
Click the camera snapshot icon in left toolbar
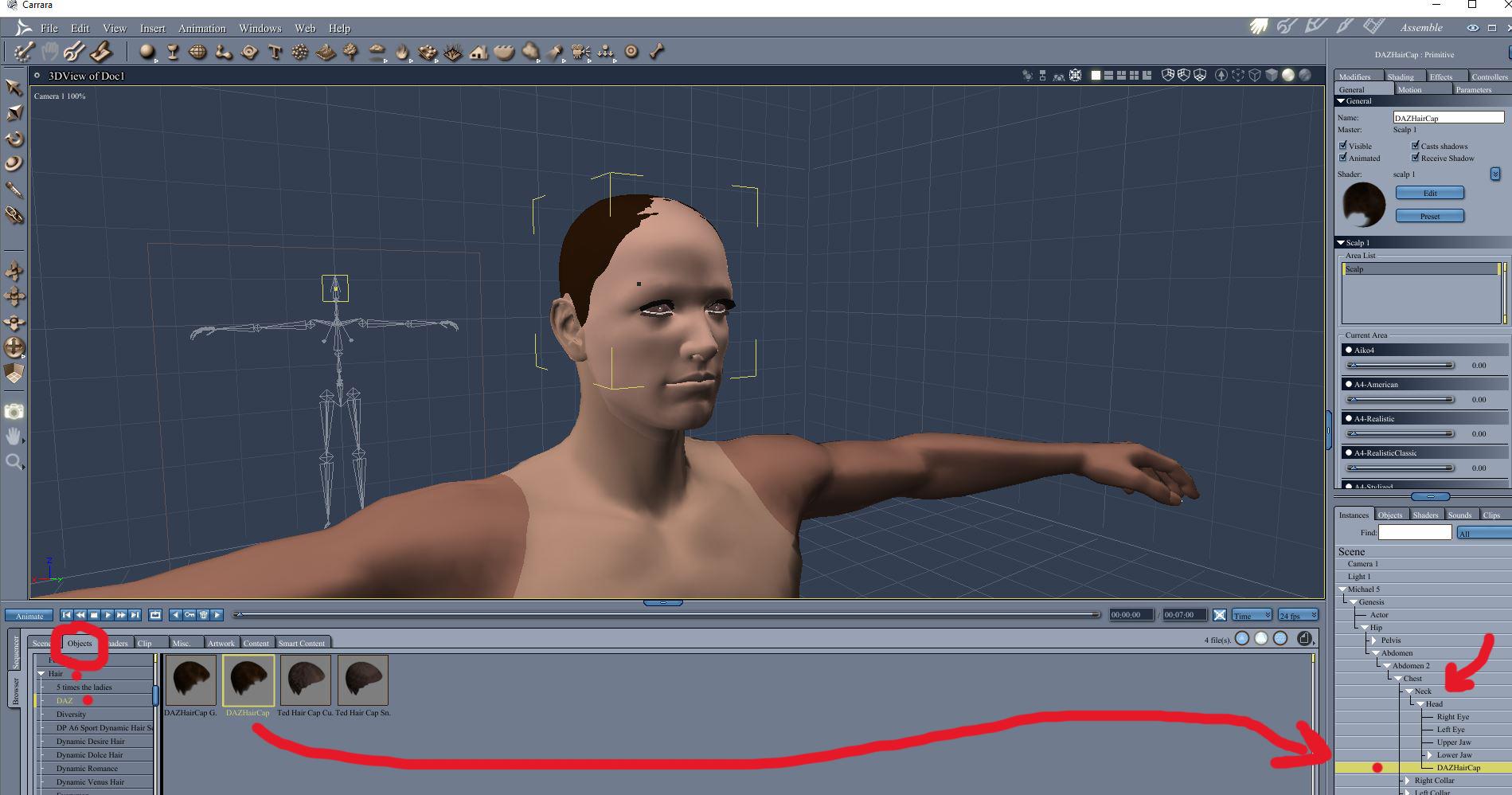pos(14,412)
